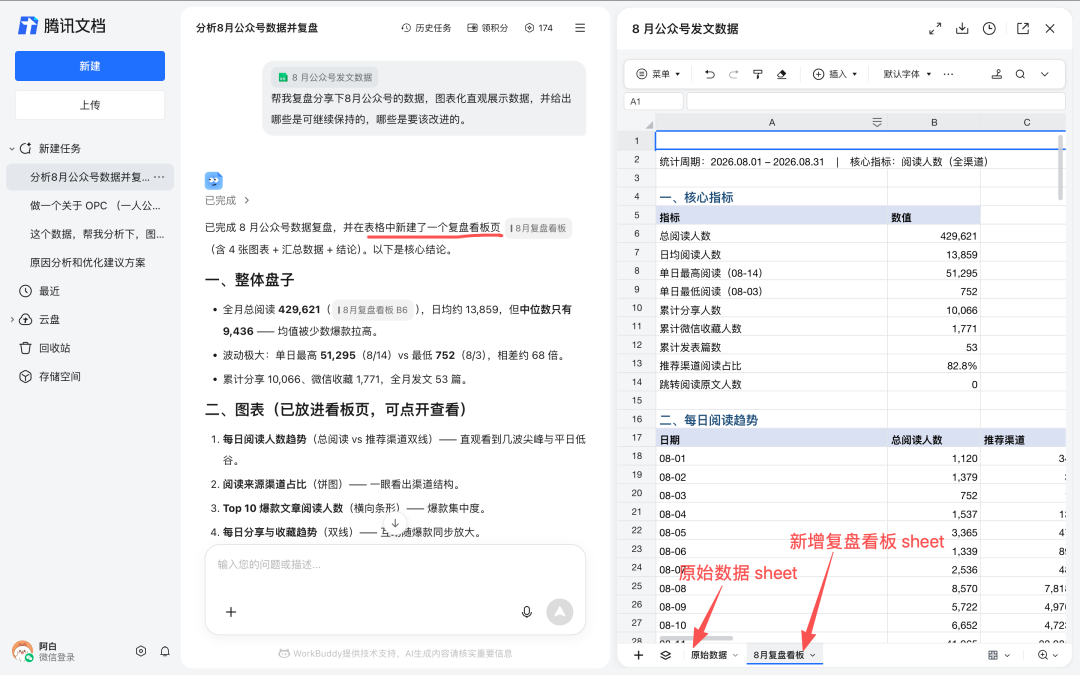
Task: Click the microphone voice input icon
Action: click(x=527, y=612)
